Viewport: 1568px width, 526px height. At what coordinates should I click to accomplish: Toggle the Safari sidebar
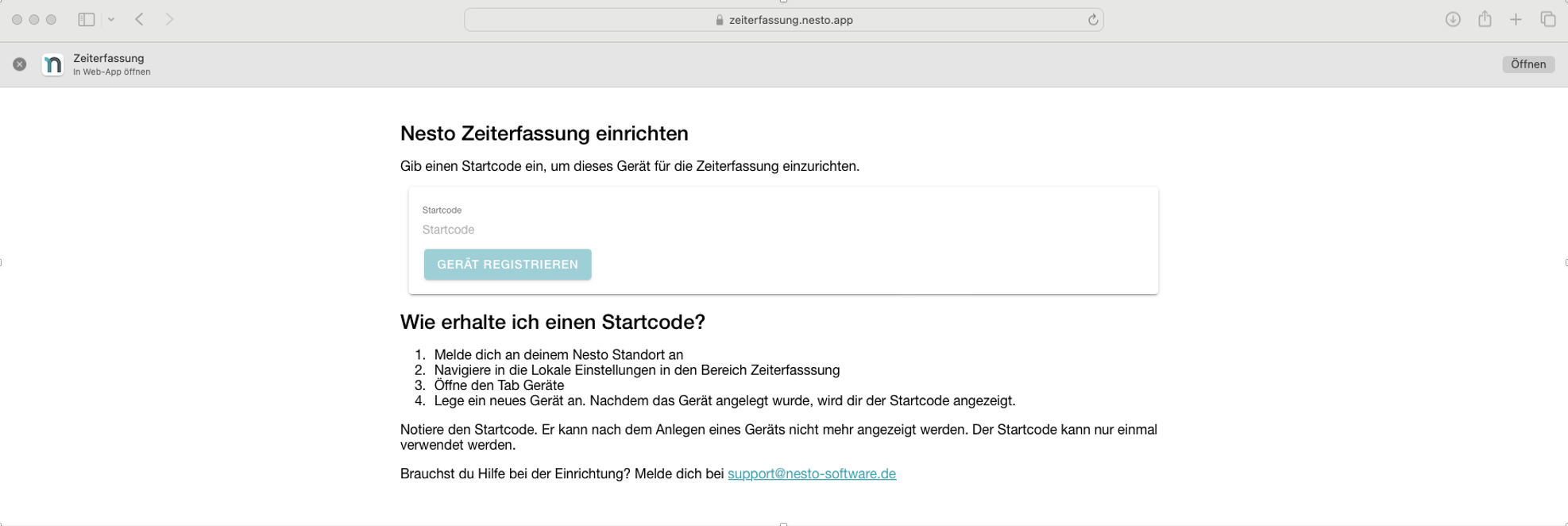point(87,20)
